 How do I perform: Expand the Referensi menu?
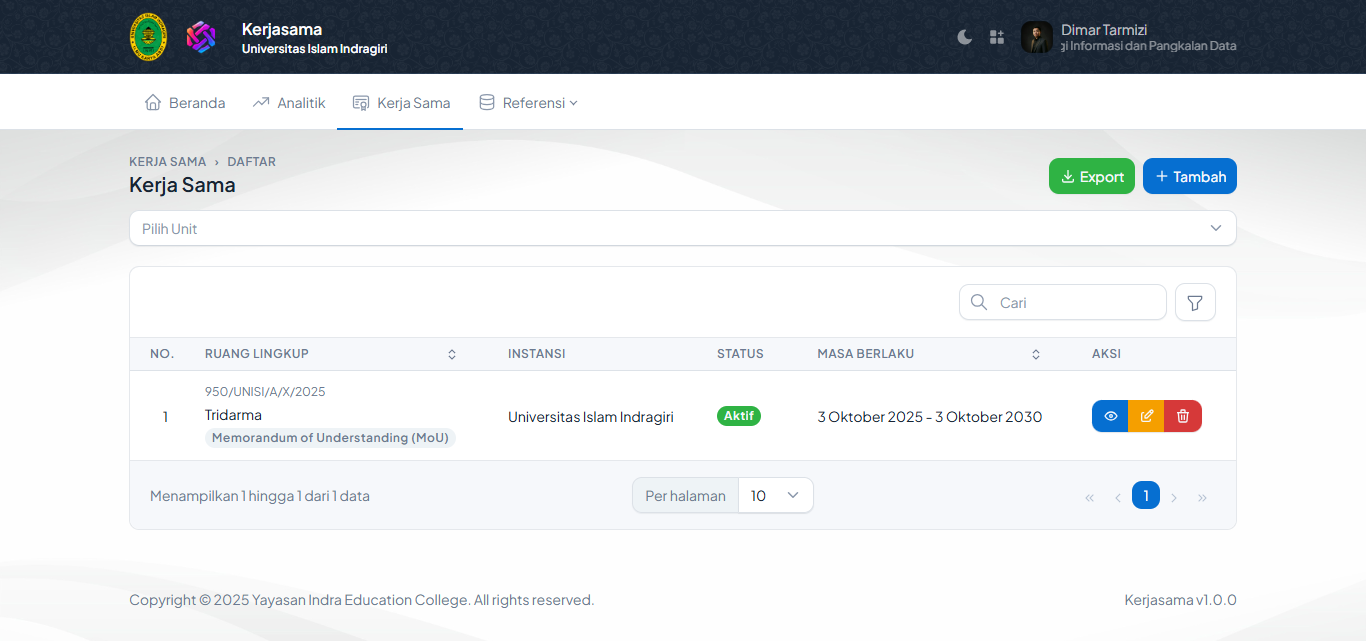click(528, 102)
